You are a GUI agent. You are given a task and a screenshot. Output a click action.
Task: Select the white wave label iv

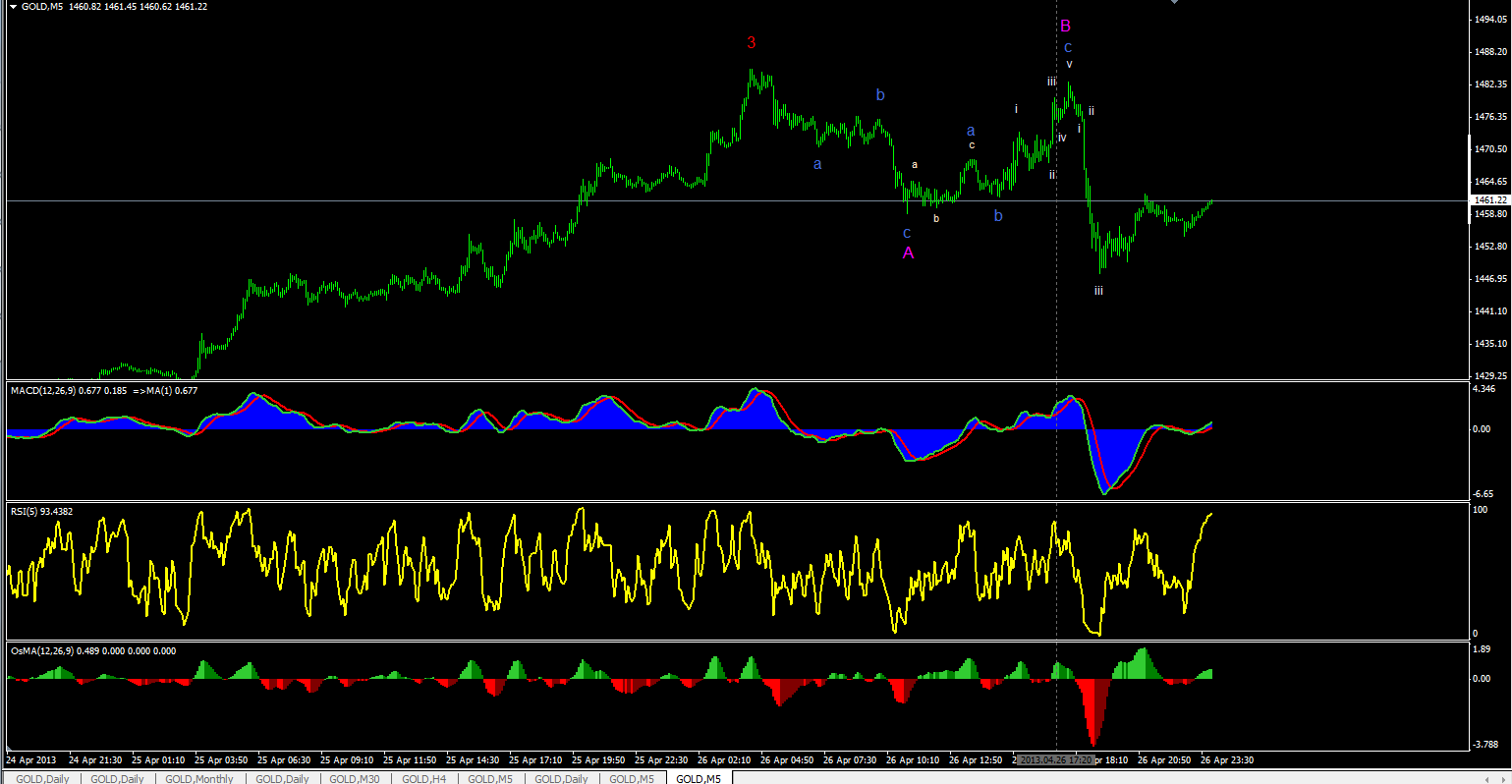(x=1062, y=138)
